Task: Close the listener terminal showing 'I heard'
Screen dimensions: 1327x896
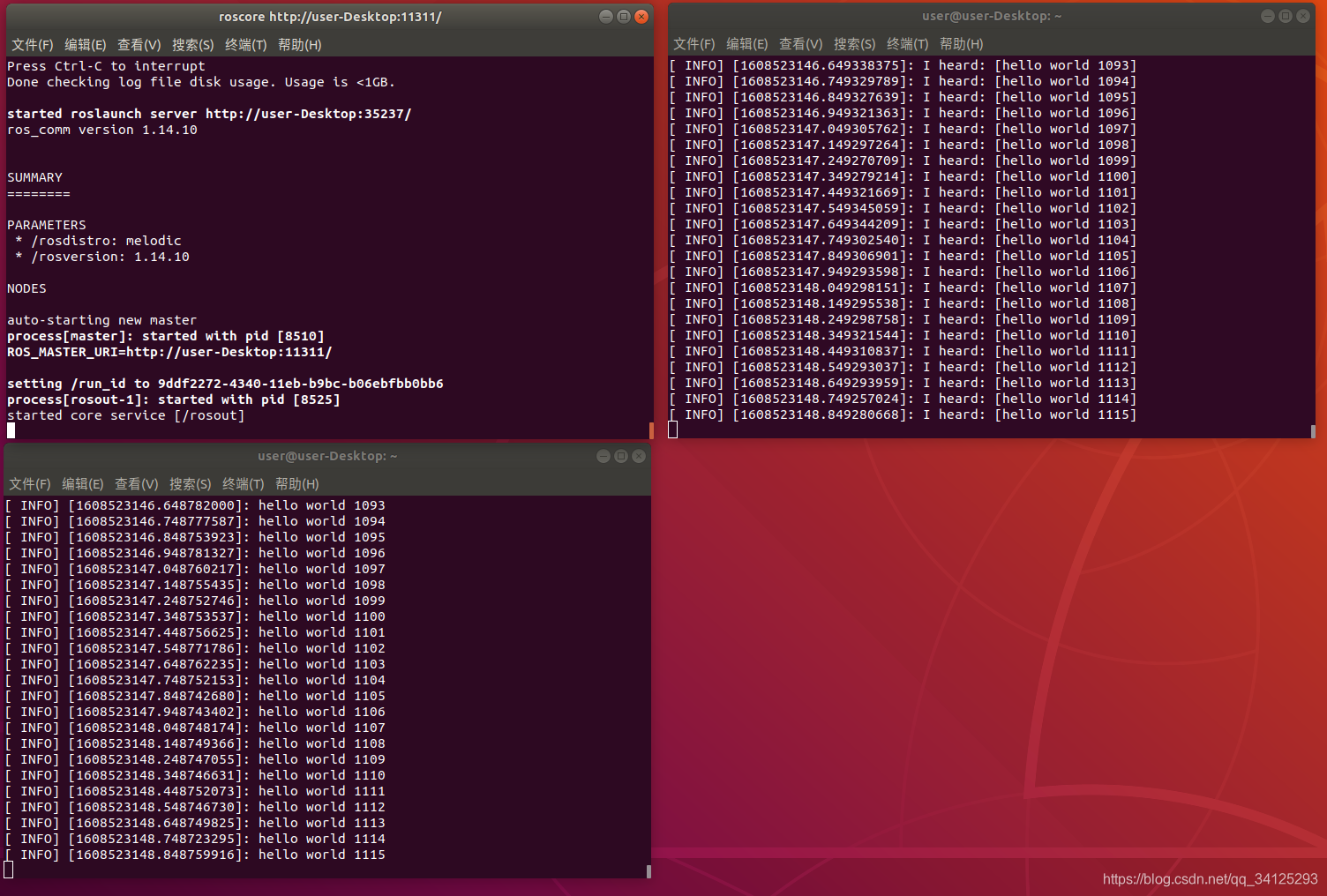Action: 1303,16
